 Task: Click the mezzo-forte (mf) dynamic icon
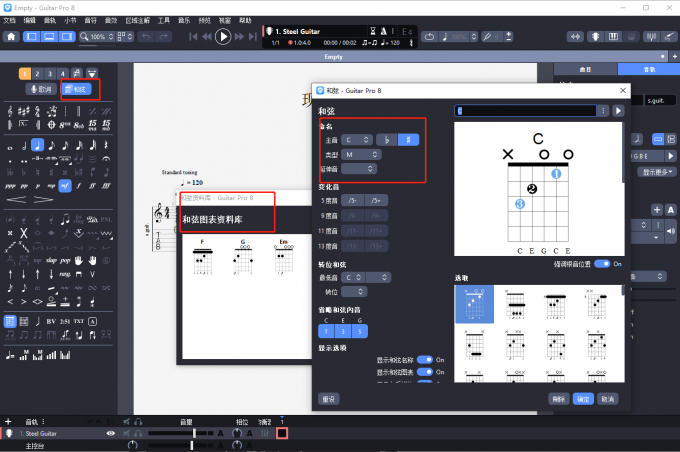(65, 185)
